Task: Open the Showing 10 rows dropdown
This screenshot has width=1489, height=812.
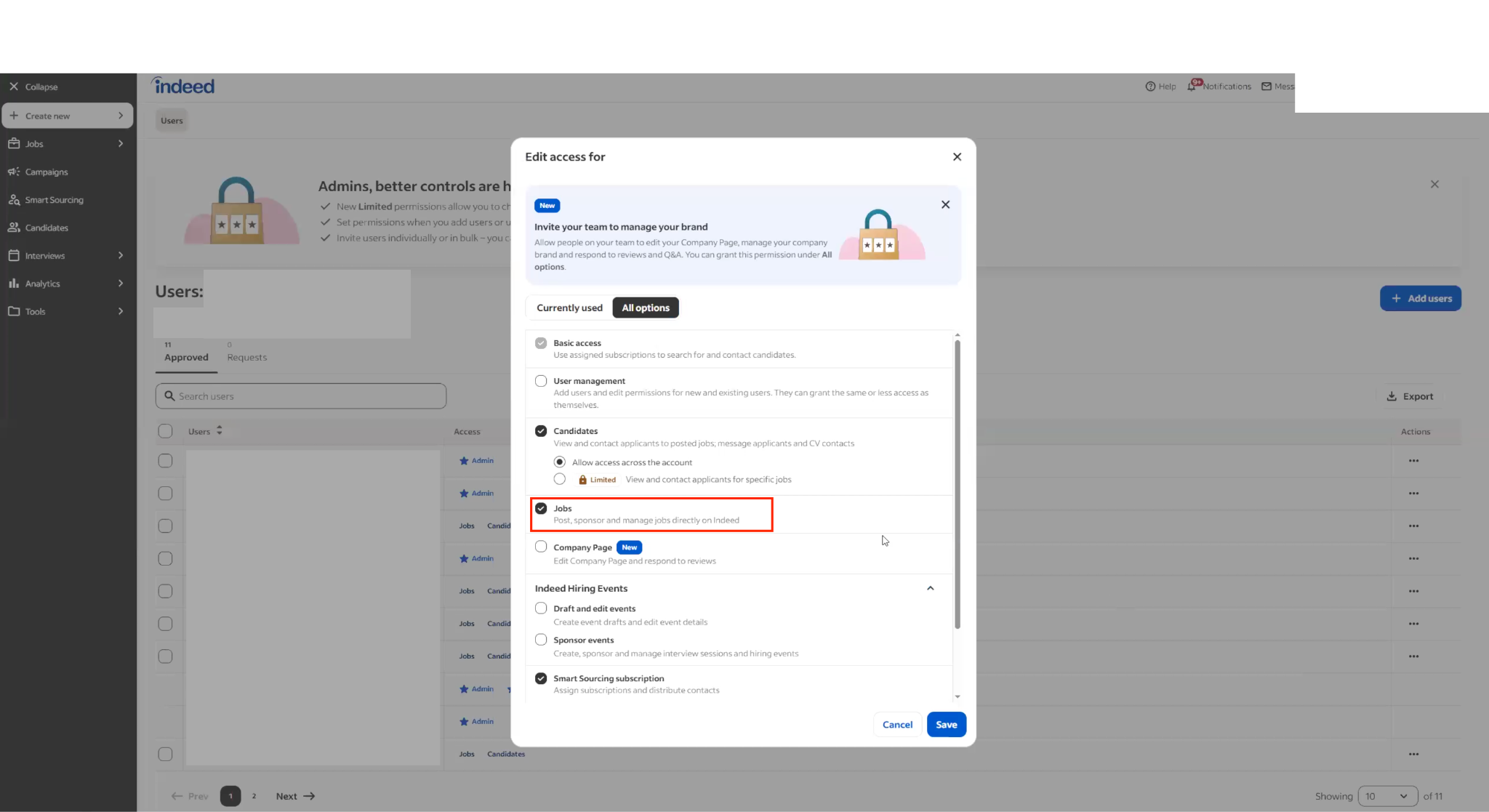Action: click(x=1387, y=796)
